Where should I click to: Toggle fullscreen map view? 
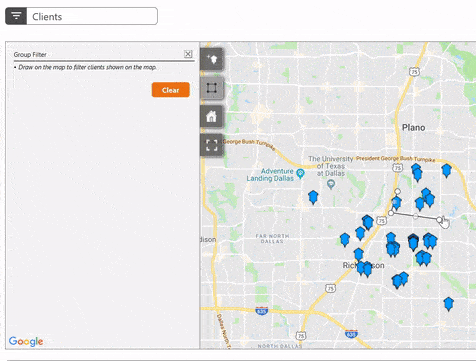click(x=212, y=145)
